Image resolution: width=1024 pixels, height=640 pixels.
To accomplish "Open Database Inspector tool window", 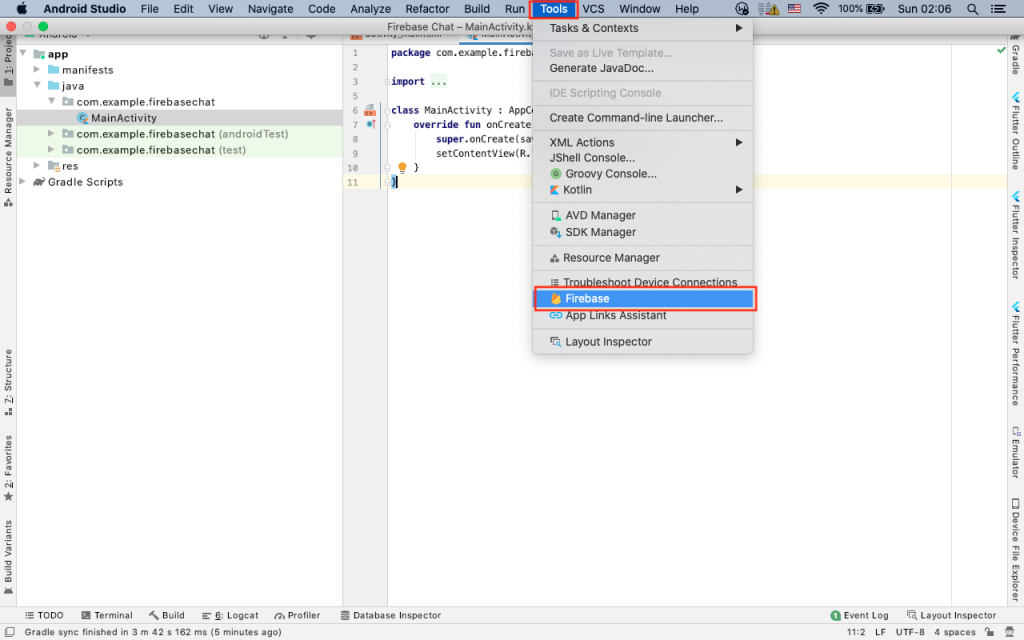I will tap(391, 615).
